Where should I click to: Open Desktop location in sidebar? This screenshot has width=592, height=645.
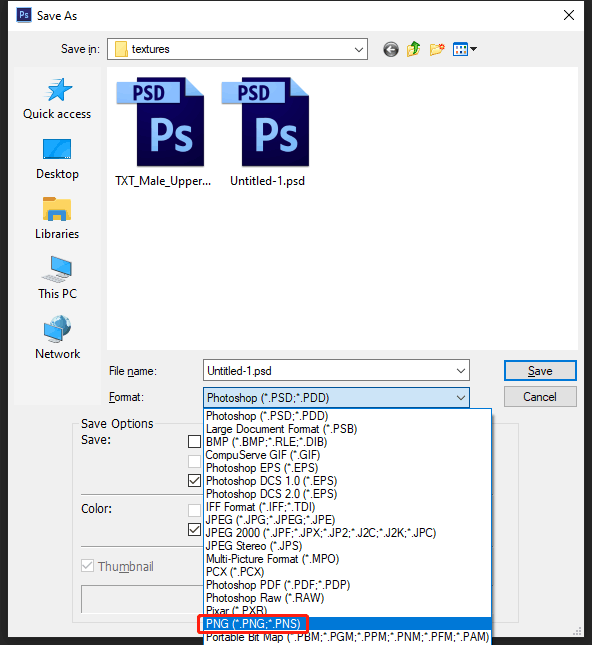[57, 159]
